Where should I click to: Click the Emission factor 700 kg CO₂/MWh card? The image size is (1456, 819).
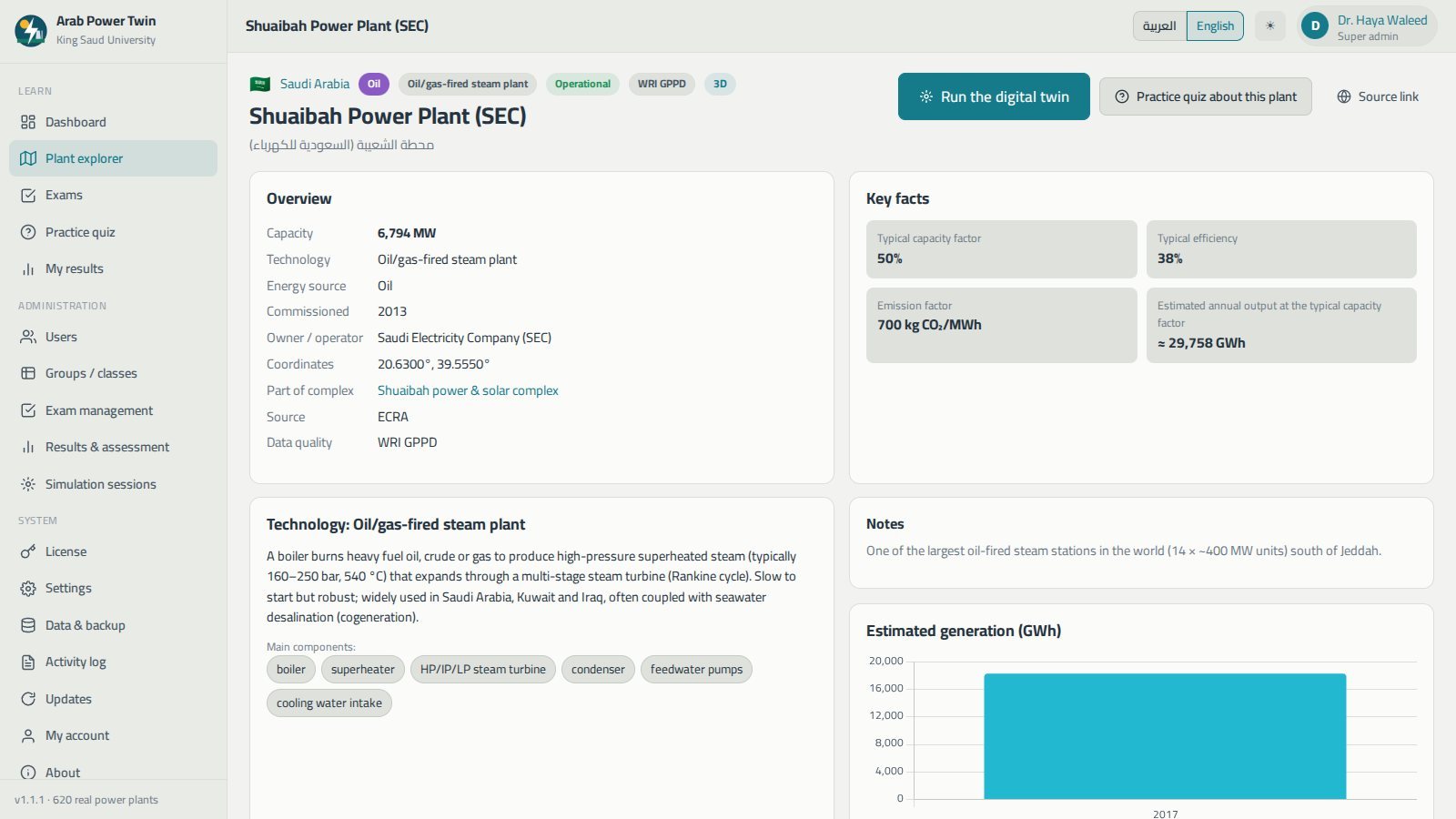click(1002, 325)
